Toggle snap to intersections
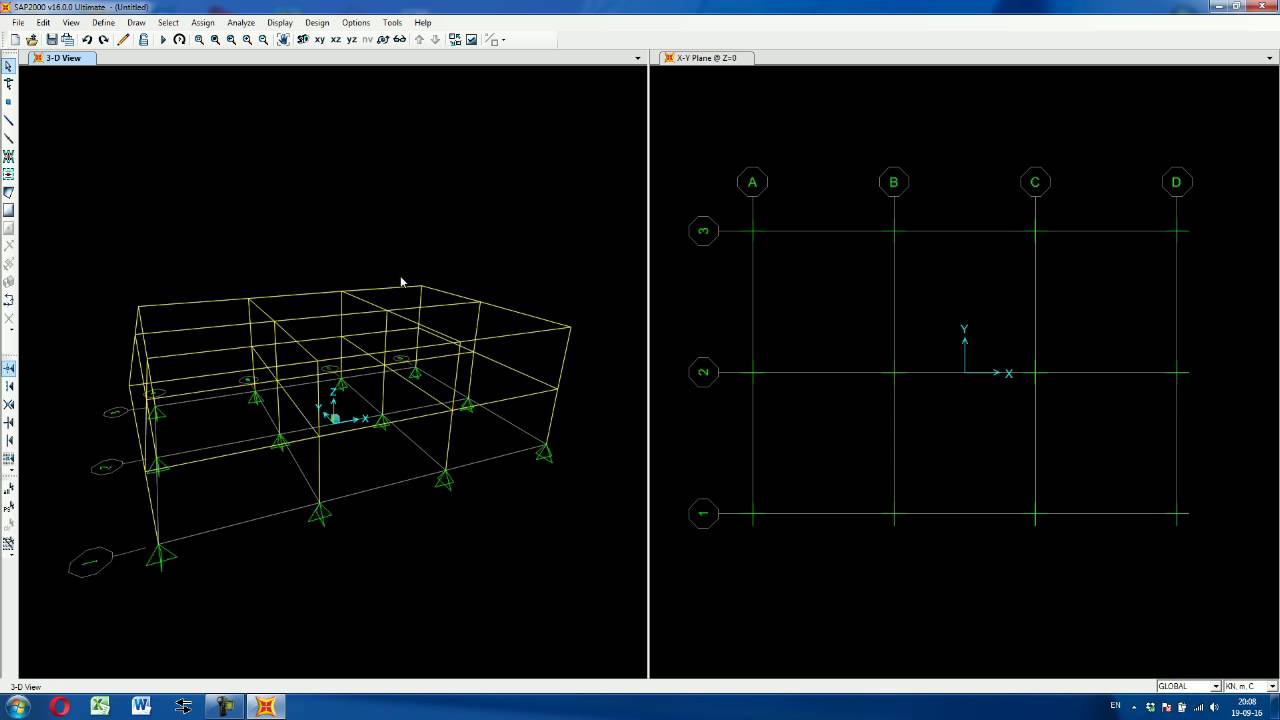The image size is (1280, 720). point(9,404)
